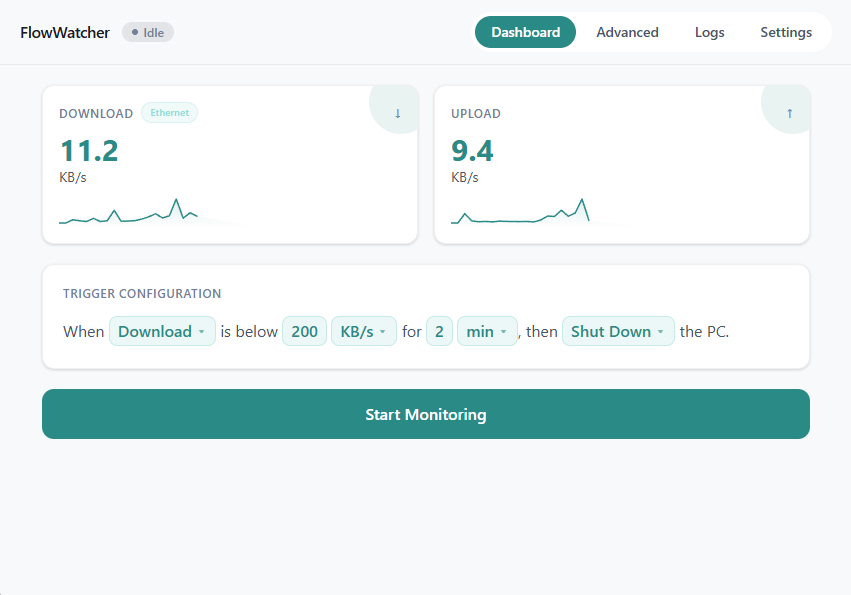Select the duration field showing 2
851x595 pixels.
(439, 331)
